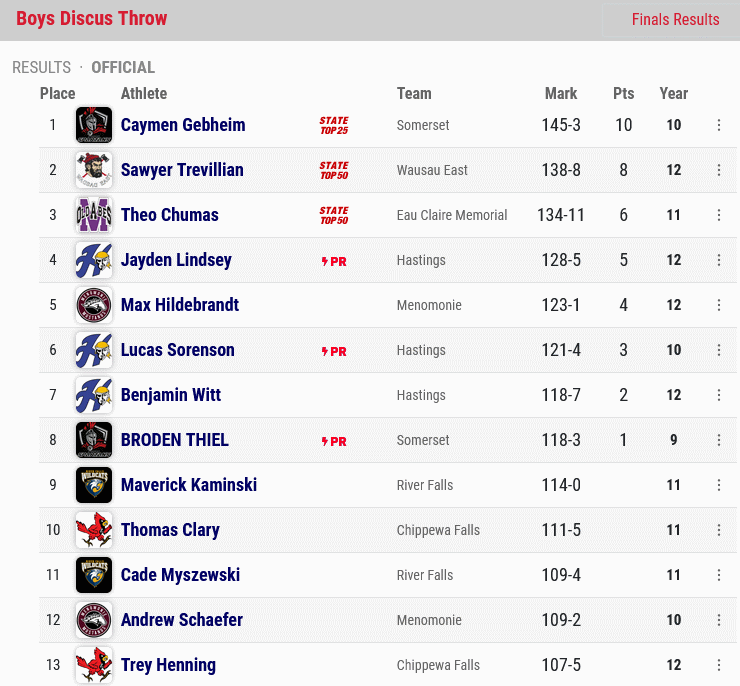Image resolution: width=740 pixels, height=686 pixels.
Task: Open more options for Lucas Sorenson row
Action: (719, 350)
